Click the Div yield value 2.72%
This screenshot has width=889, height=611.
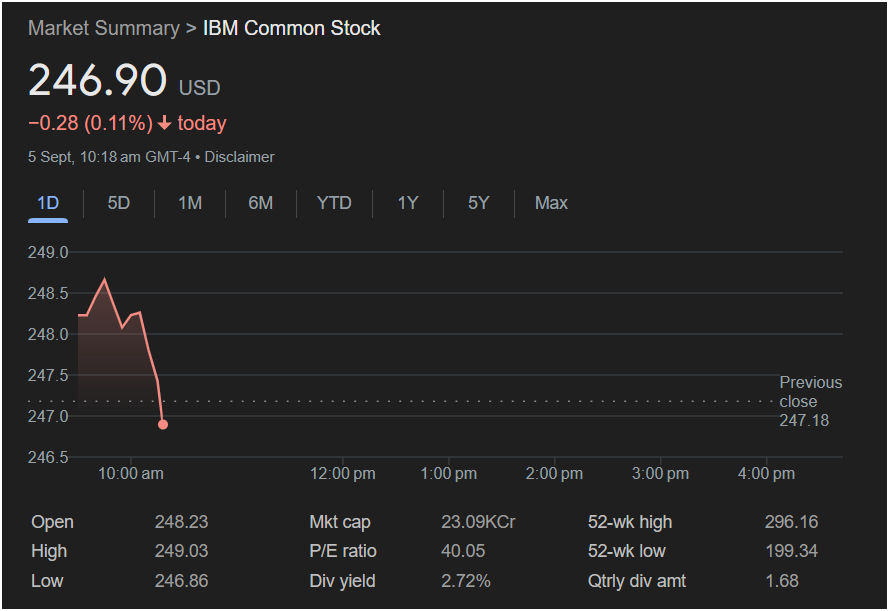tap(466, 581)
